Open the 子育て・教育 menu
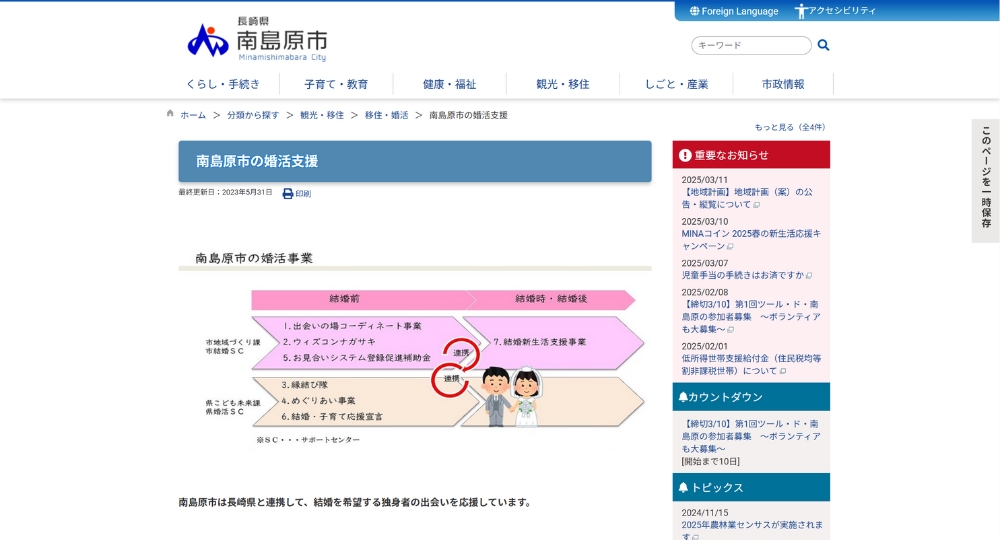1000x540 pixels. coord(336,84)
